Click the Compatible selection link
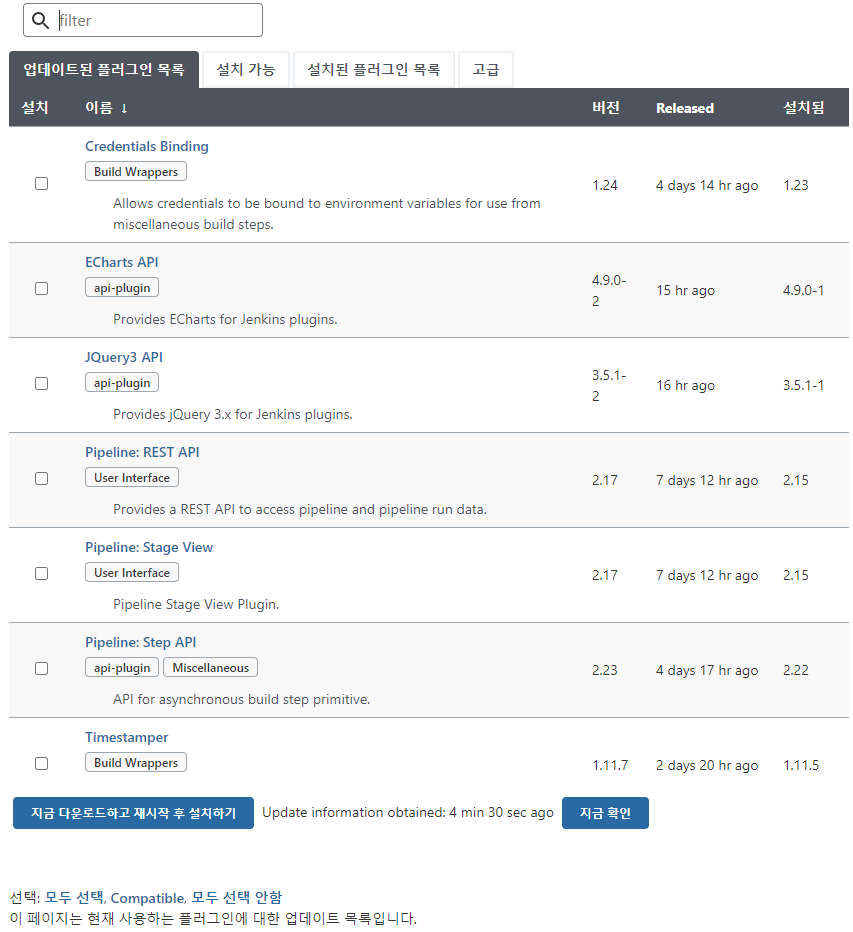This screenshot has width=853, height=932. tap(148, 898)
